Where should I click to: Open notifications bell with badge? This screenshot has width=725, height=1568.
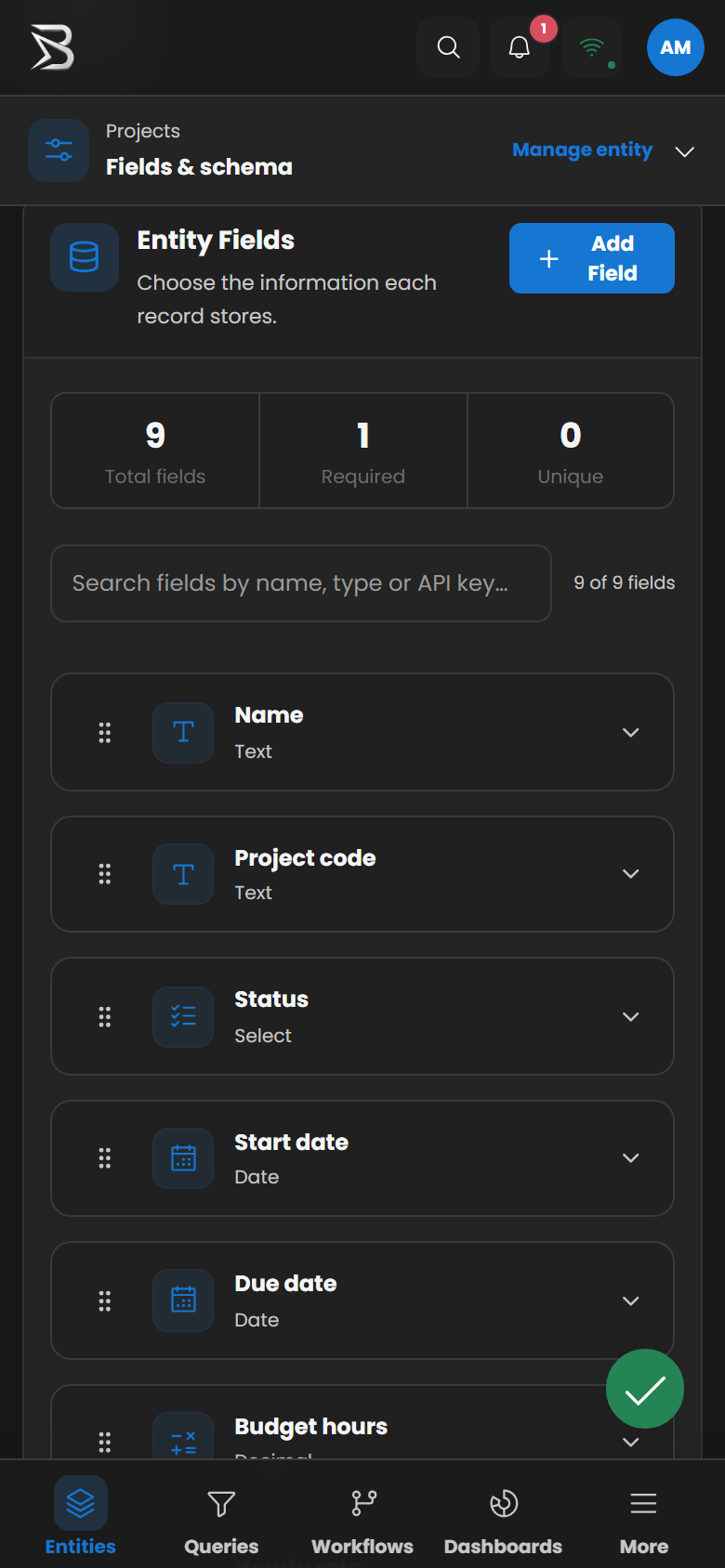[x=520, y=46]
